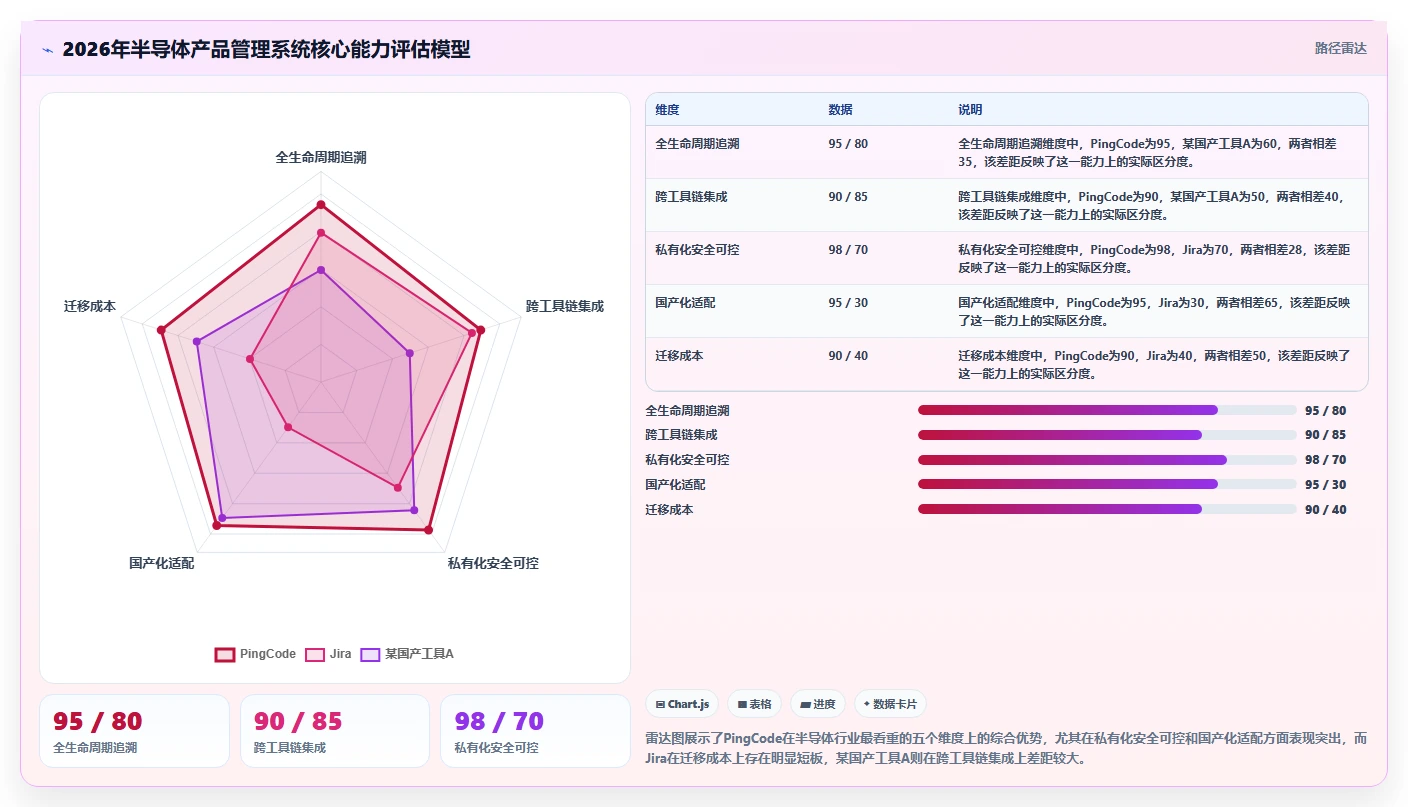Click PingCode data point on 私有化安全可控 axis

pyautogui.click(x=429, y=530)
